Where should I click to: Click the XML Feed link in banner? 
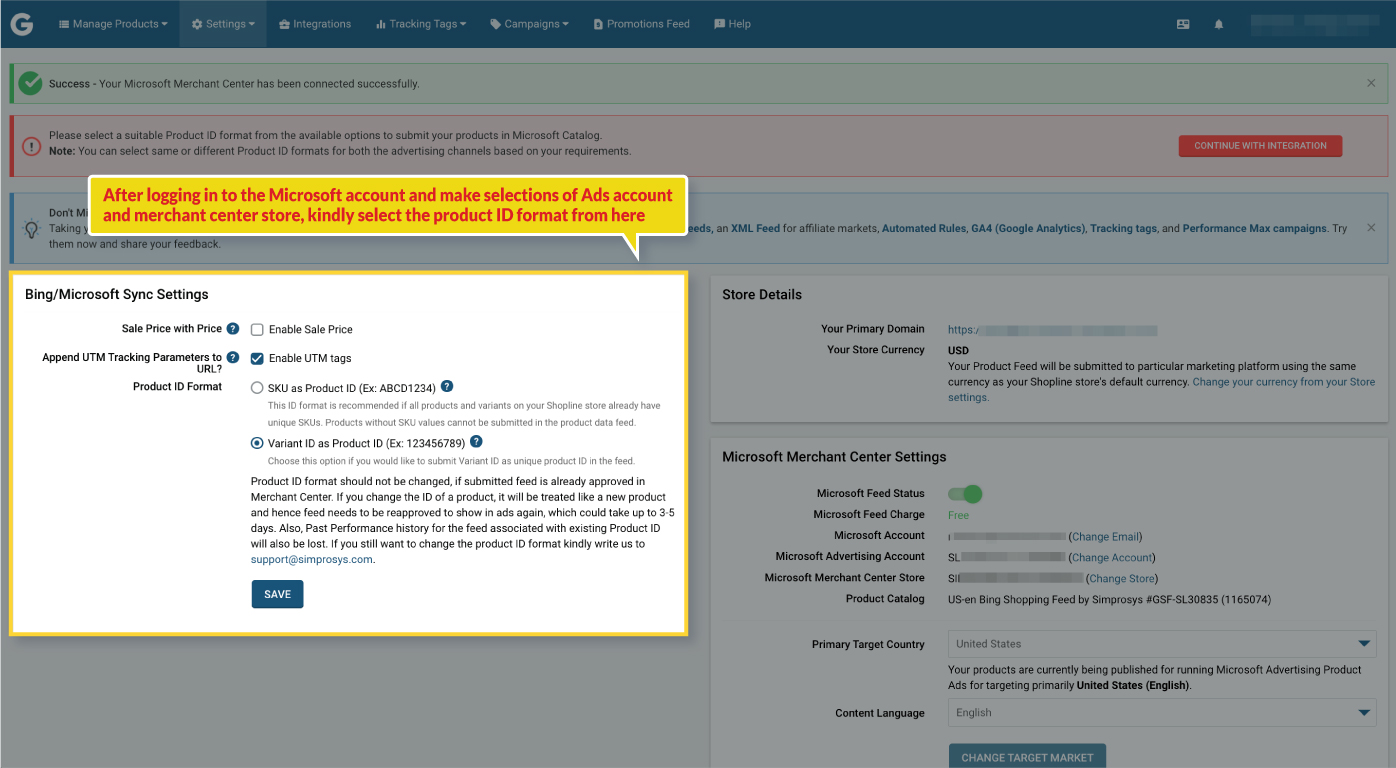click(x=755, y=229)
